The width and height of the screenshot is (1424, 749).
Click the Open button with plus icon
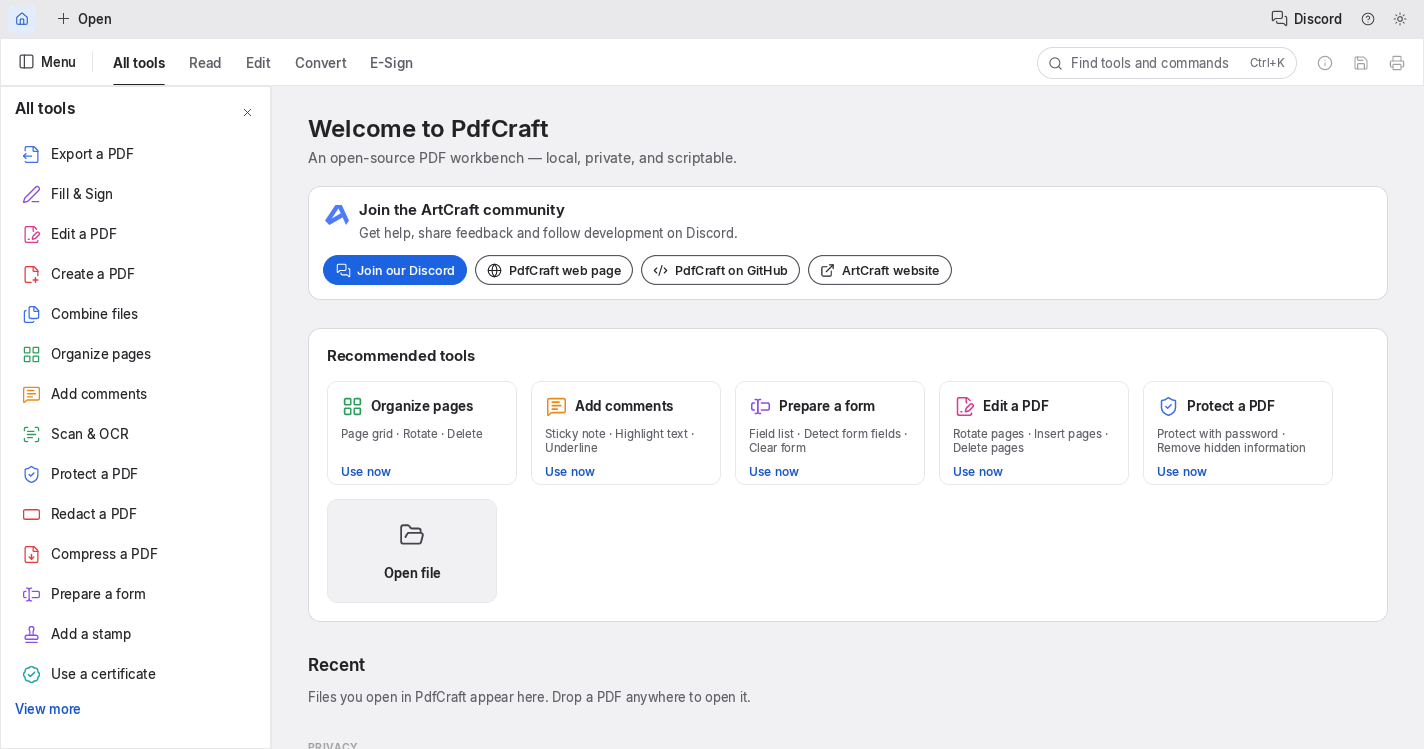point(84,19)
